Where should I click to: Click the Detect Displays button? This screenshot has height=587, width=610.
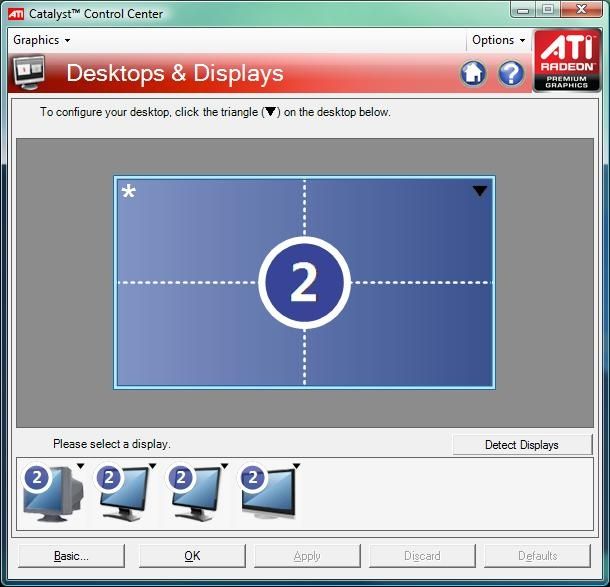[522, 445]
